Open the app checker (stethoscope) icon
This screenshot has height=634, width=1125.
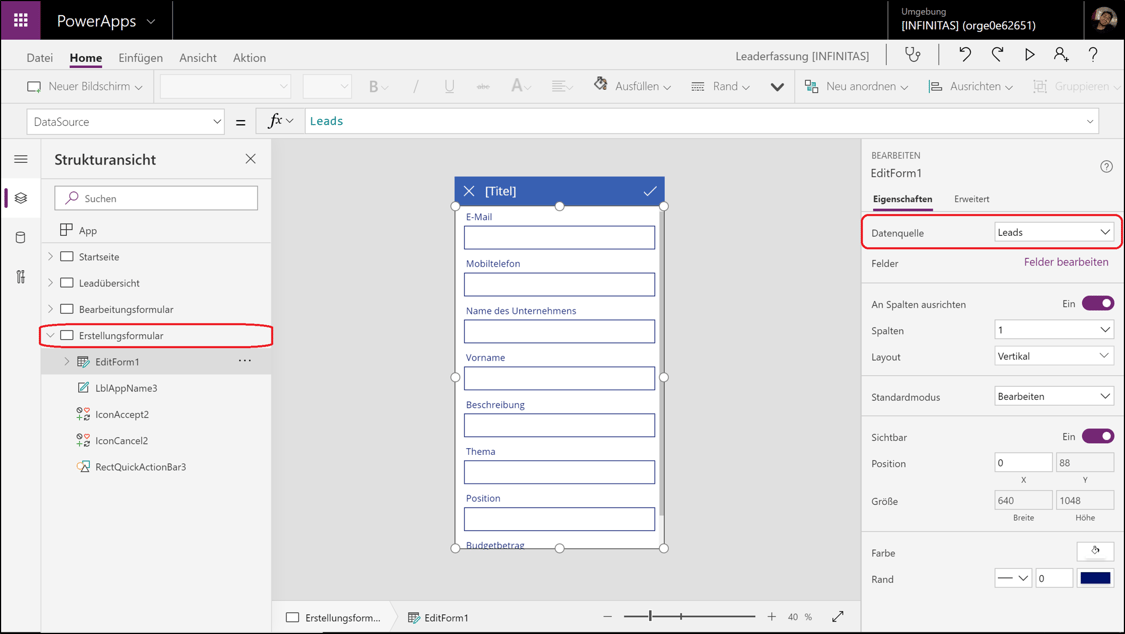(x=913, y=55)
